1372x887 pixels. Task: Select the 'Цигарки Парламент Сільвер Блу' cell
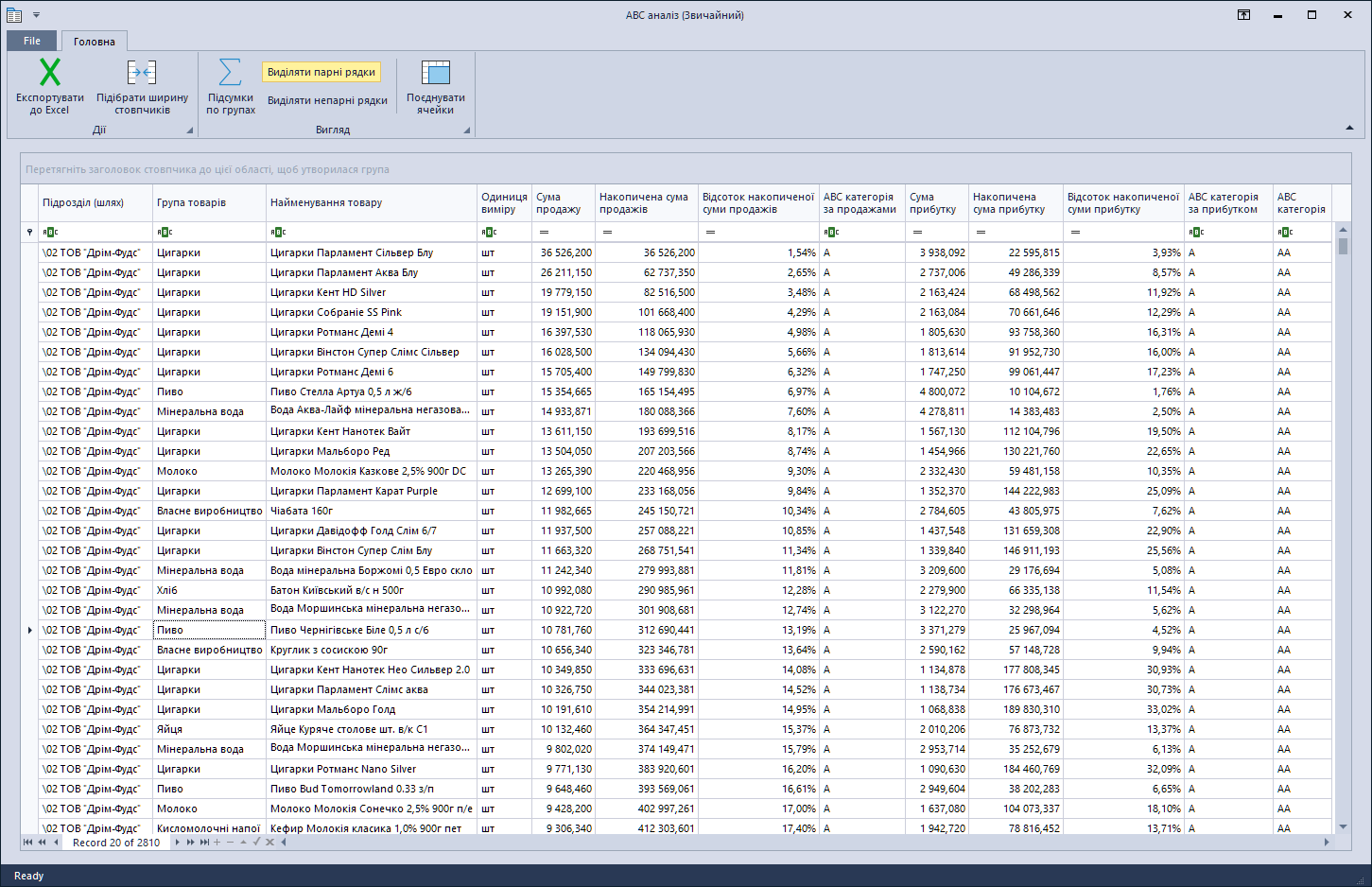[372, 252]
